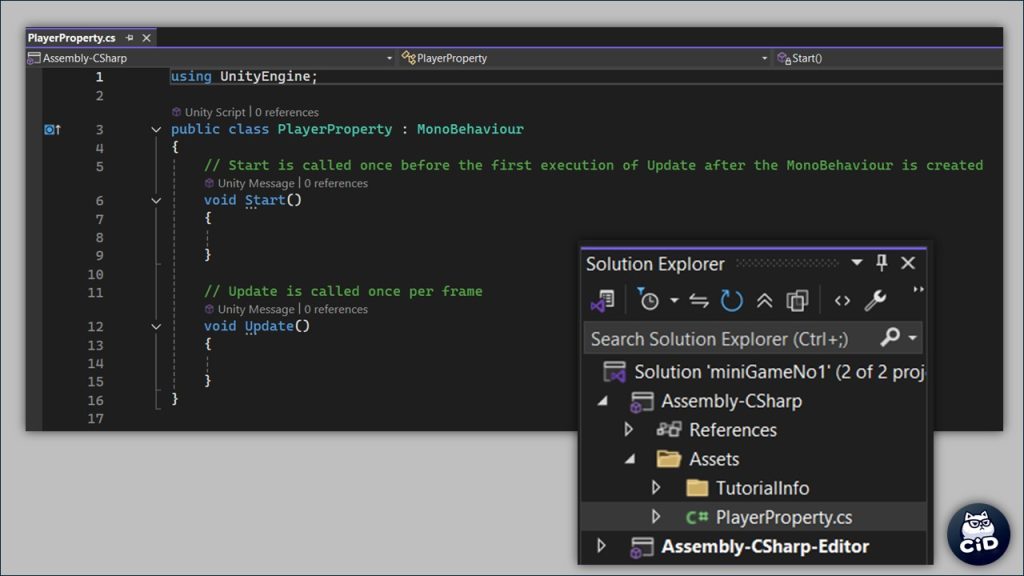Select PlayerProperty.cs in Solution Explorer
Viewport: 1024px width, 576px height.
coord(783,517)
